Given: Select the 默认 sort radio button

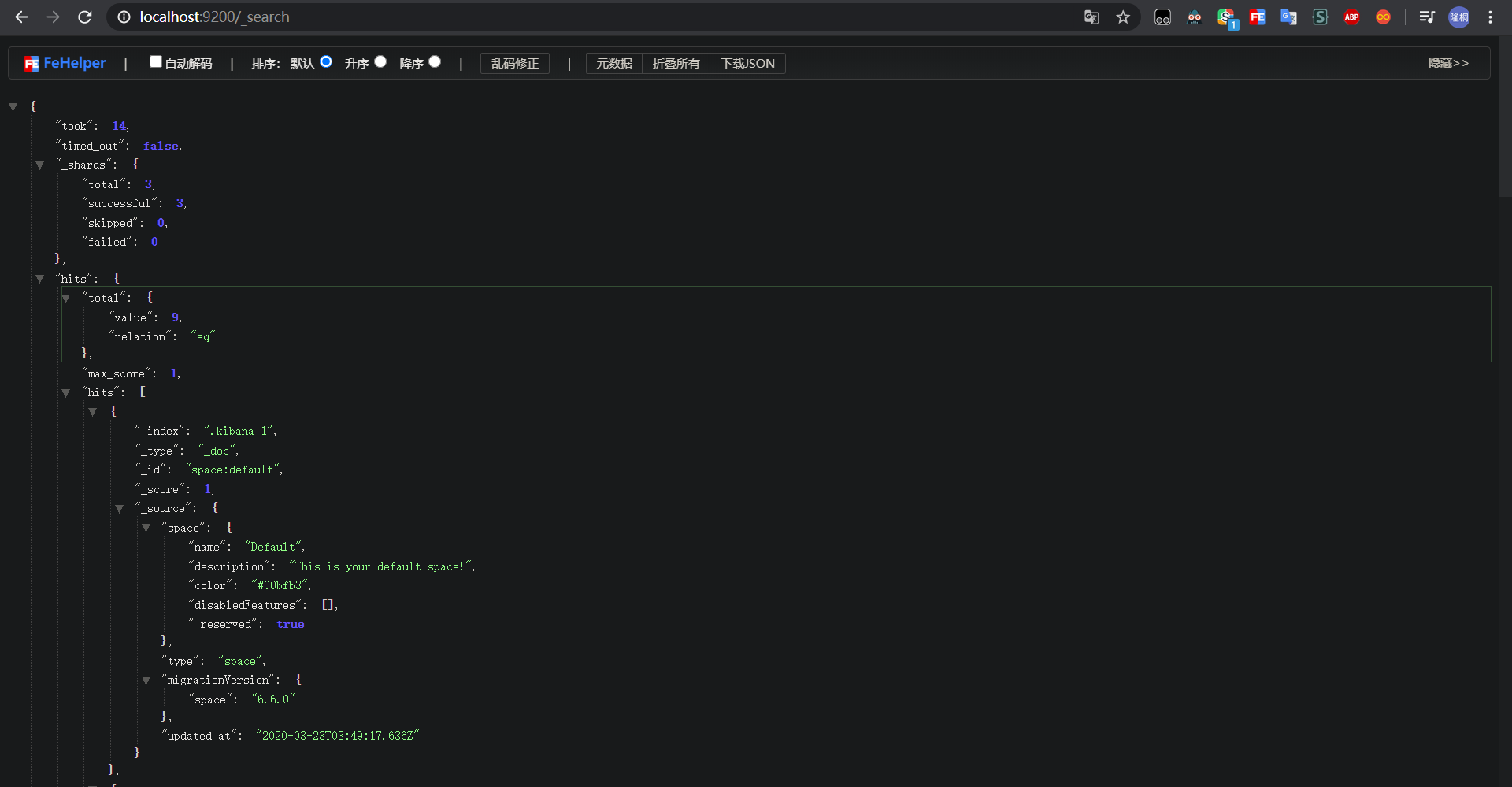Looking at the screenshot, I should (326, 61).
